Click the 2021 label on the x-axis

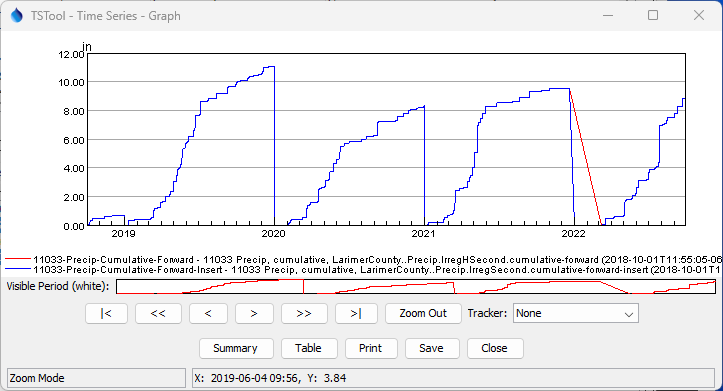pyautogui.click(x=423, y=234)
